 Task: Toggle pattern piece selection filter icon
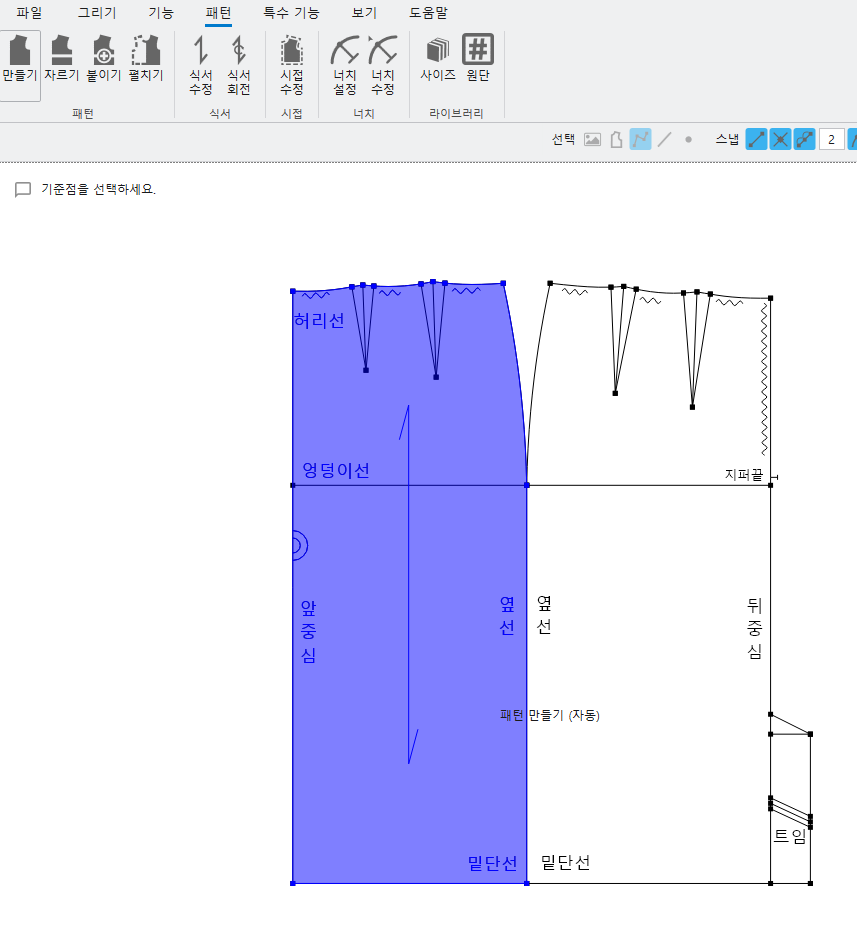(616, 140)
